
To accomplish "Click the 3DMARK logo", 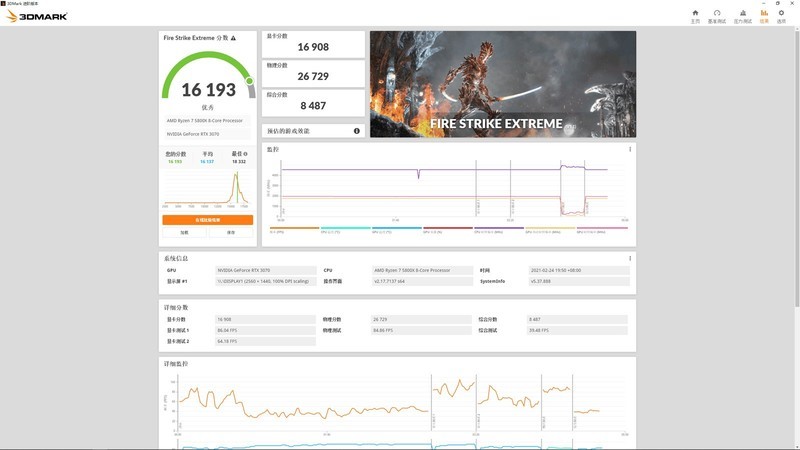I will click(x=37, y=16).
